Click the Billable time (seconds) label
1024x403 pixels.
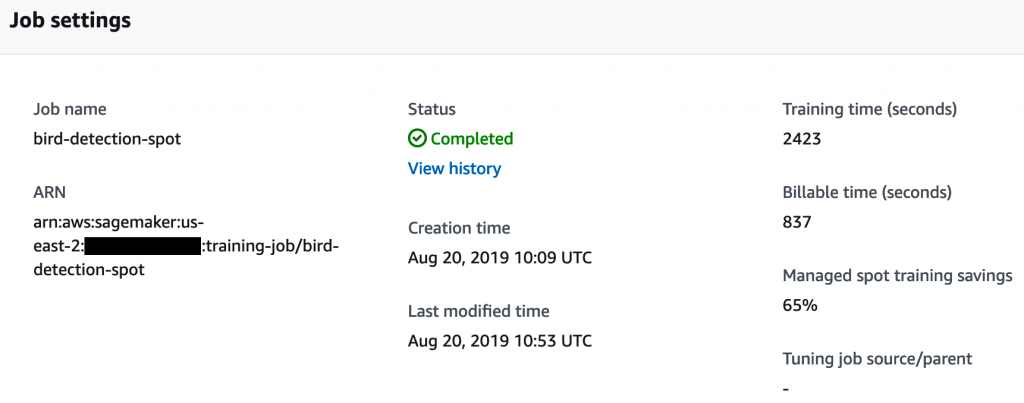(867, 192)
